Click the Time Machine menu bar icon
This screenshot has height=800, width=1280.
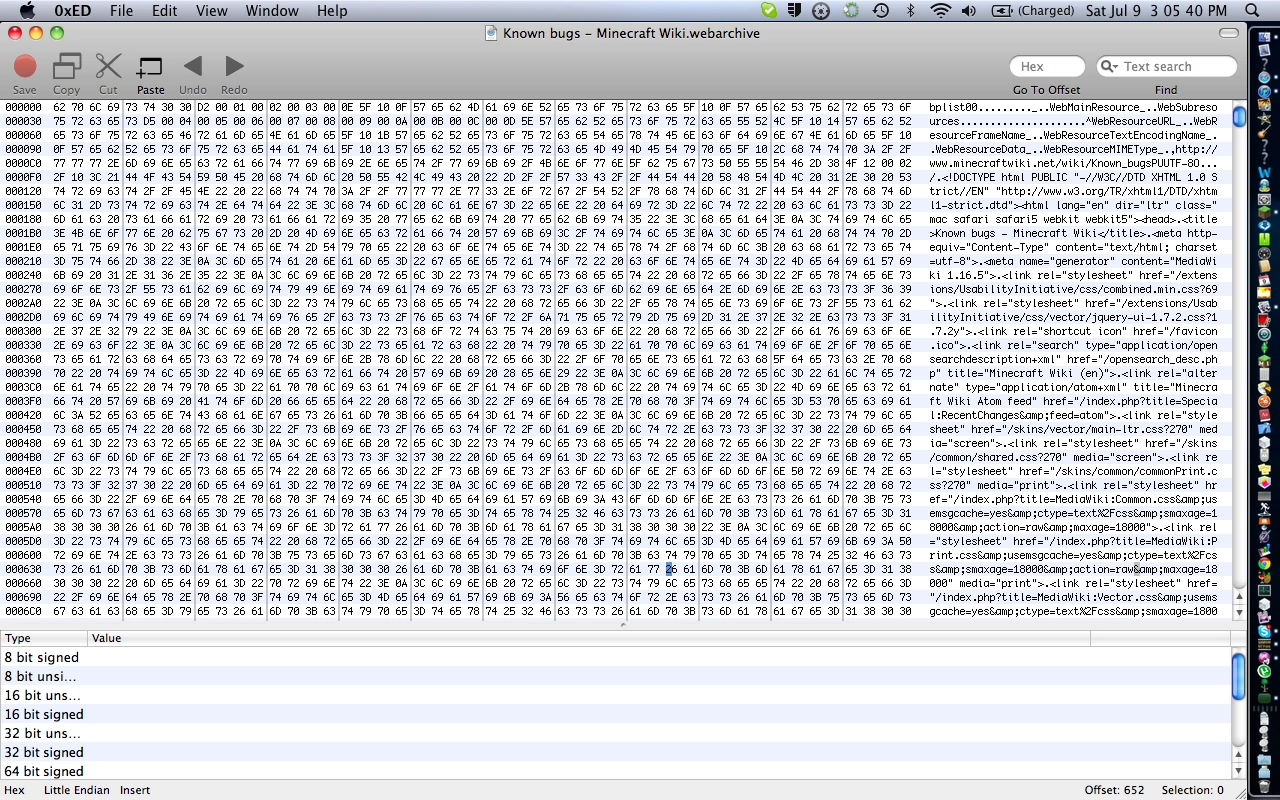click(x=881, y=11)
